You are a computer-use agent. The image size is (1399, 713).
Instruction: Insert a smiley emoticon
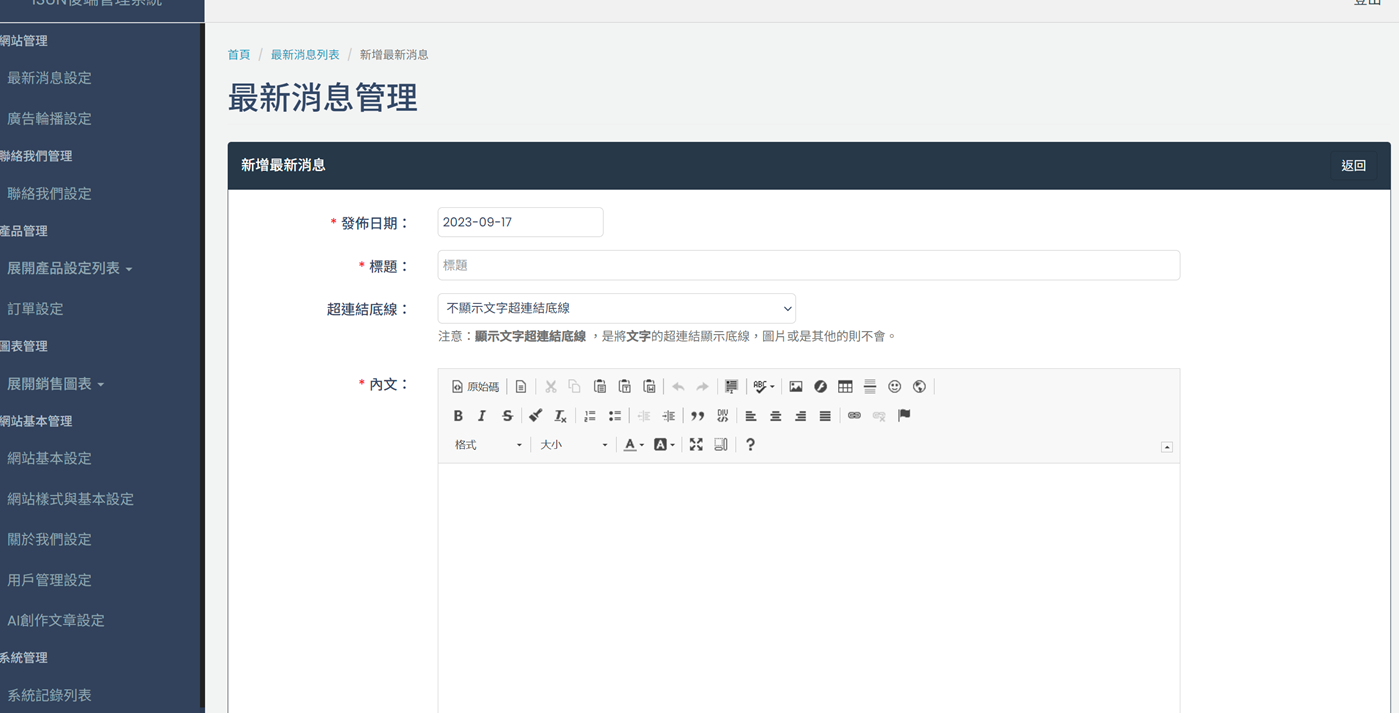tap(895, 387)
